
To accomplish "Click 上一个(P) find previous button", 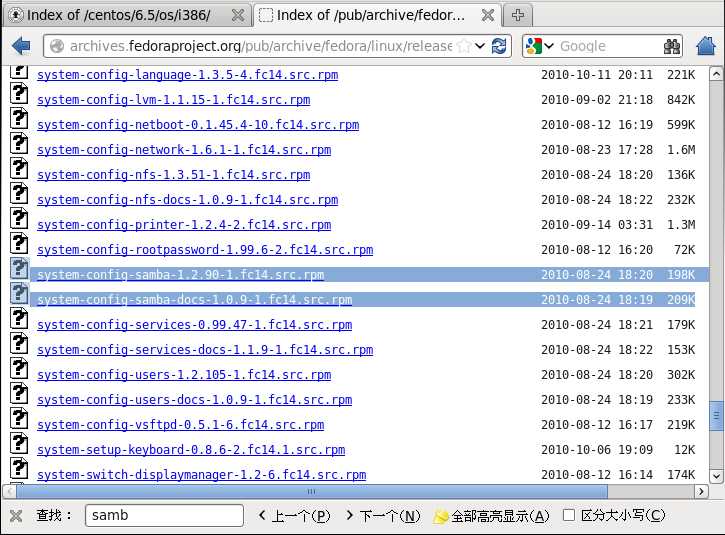I will click(x=295, y=516).
